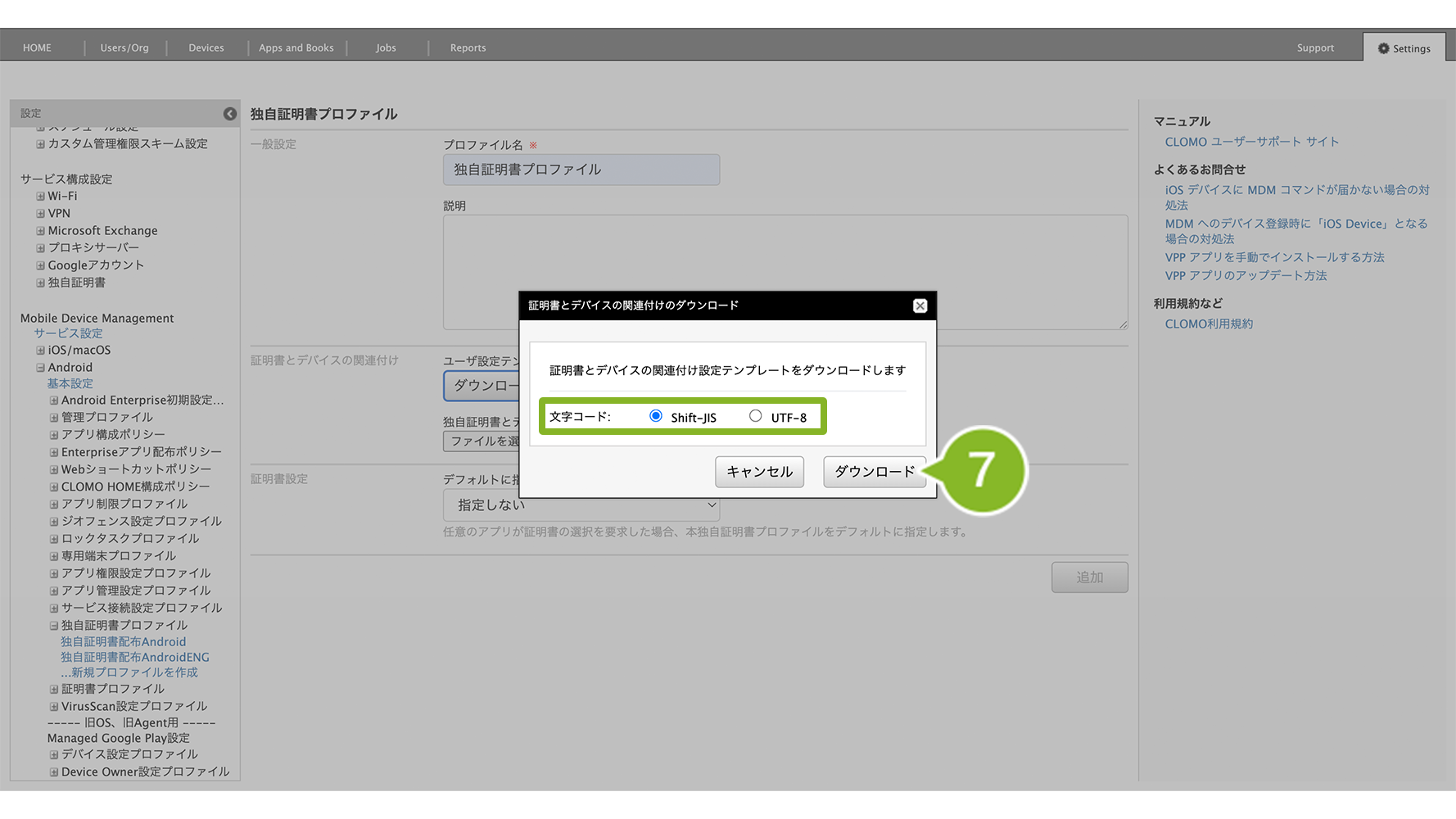Screen dimensions: 1456x819
Task: Open the Devices menu tab
Action: click(x=206, y=48)
